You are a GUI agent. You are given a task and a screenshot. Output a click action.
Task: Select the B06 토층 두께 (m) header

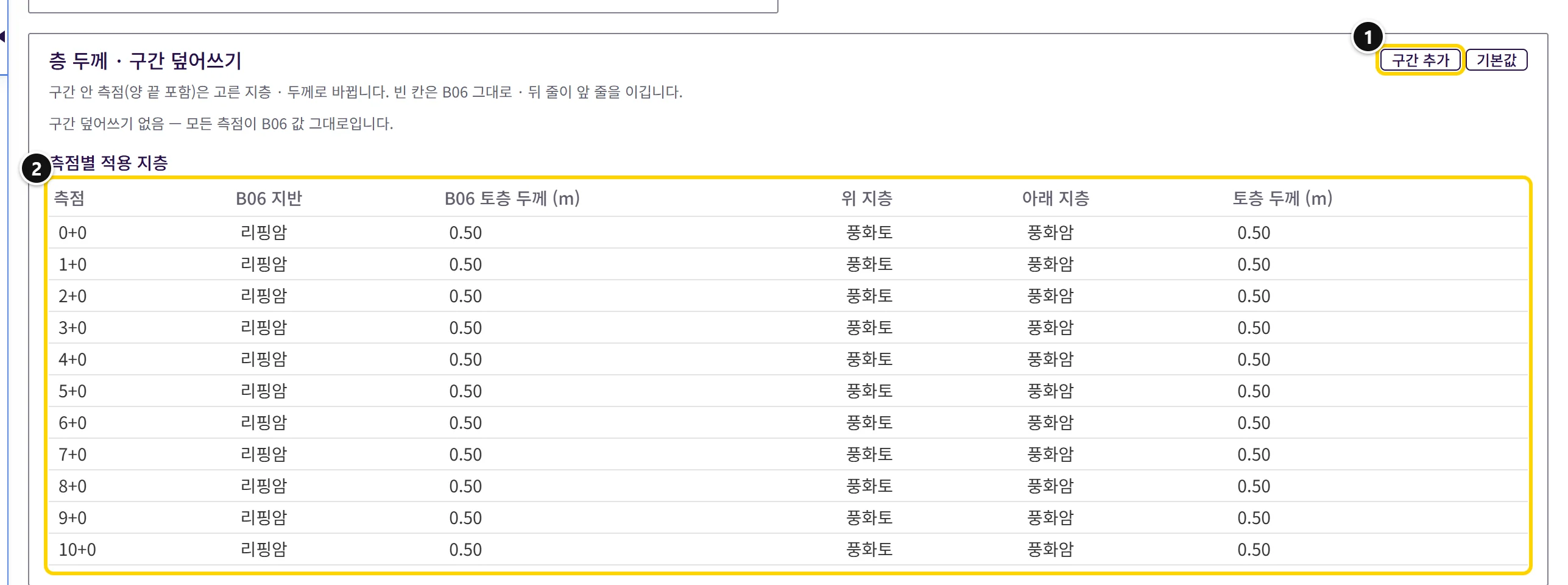pyautogui.click(x=512, y=198)
